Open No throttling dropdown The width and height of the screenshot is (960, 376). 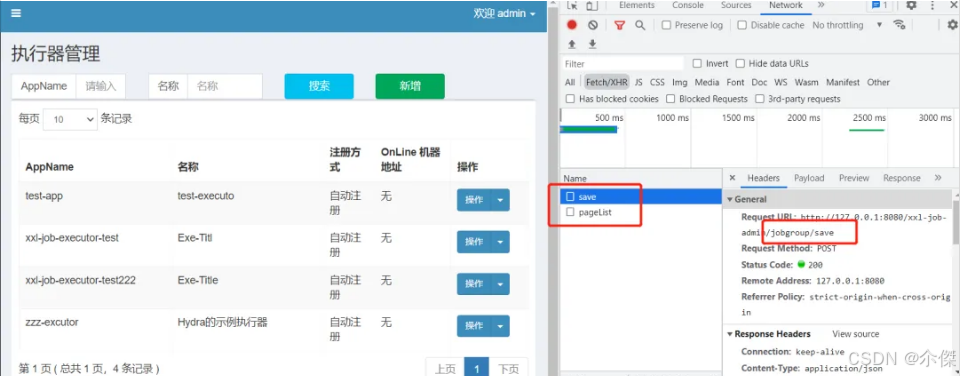click(x=847, y=25)
